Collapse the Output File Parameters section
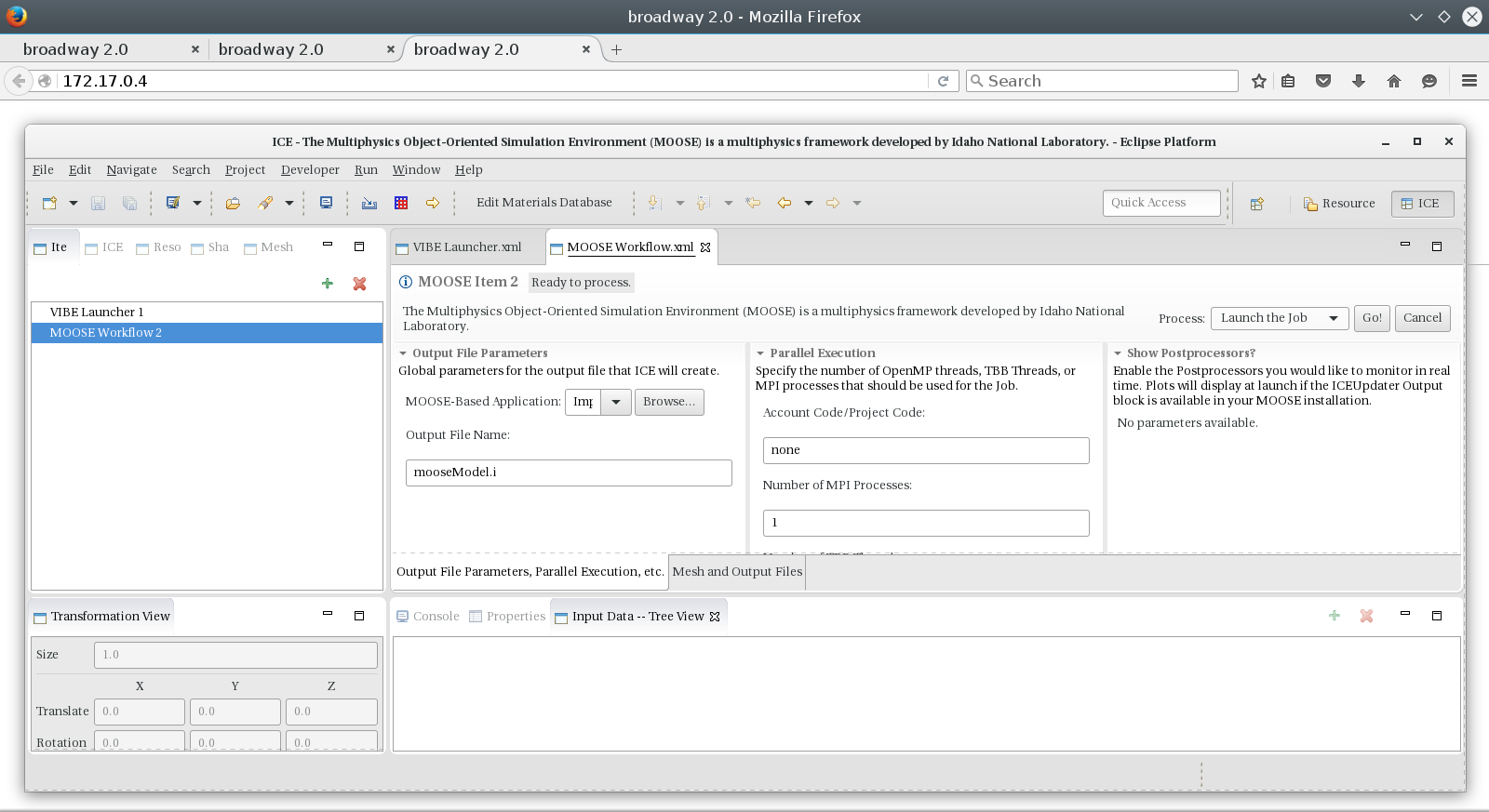The width and height of the screenshot is (1489, 812). click(403, 353)
